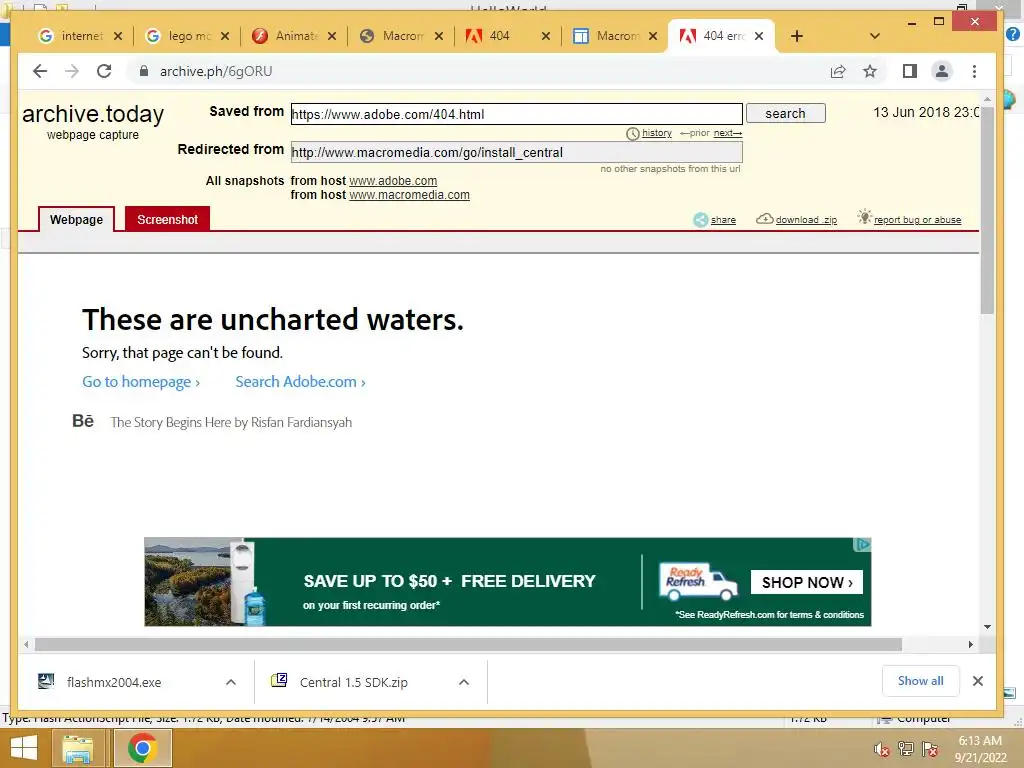Viewport: 1024px width, 768px height.
Task: Click the network tray icon
Action: pyautogui.click(x=906, y=749)
